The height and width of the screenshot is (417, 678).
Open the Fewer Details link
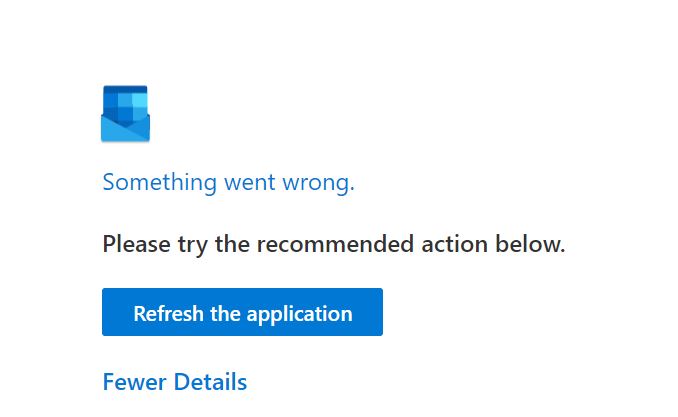pyautogui.click(x=175, y=382)
